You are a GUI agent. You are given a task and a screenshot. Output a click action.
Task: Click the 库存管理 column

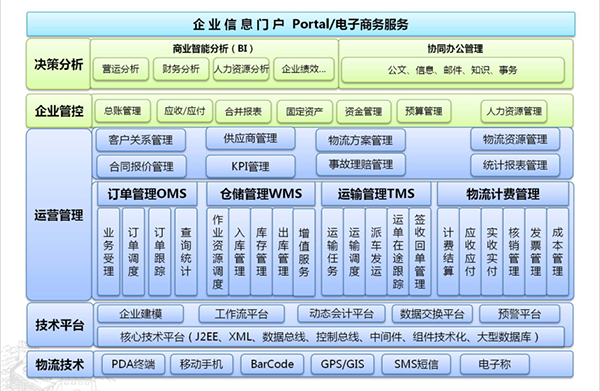(261, 252)
